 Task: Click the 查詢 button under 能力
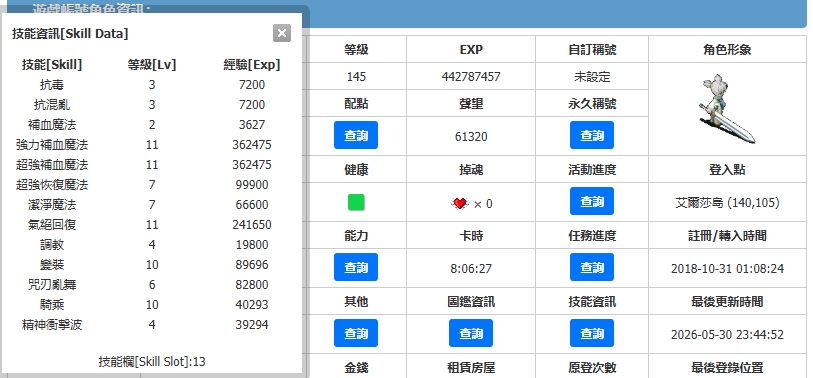point(356,267)
